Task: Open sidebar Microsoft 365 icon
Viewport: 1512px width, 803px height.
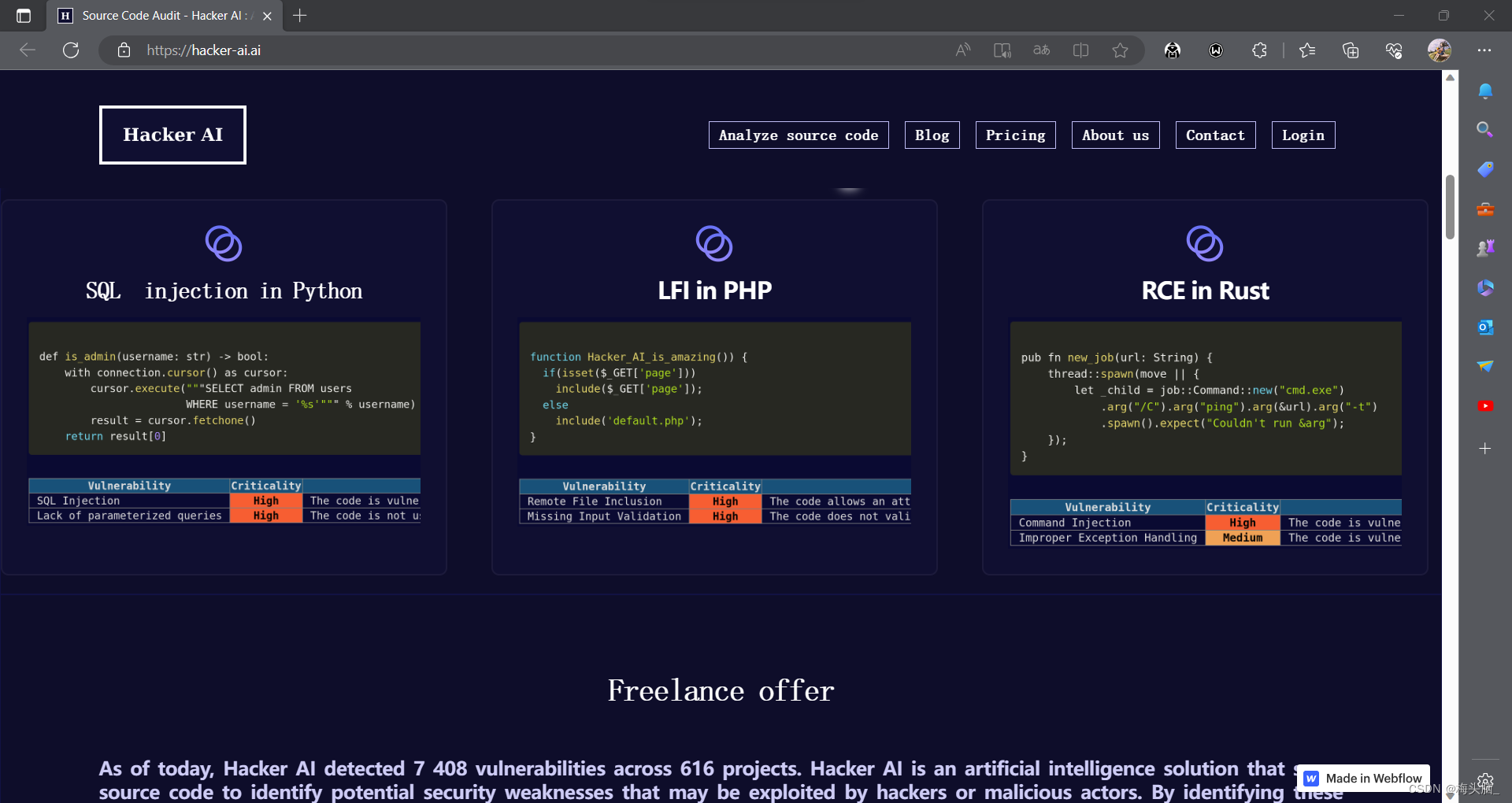Action: 1485,288
